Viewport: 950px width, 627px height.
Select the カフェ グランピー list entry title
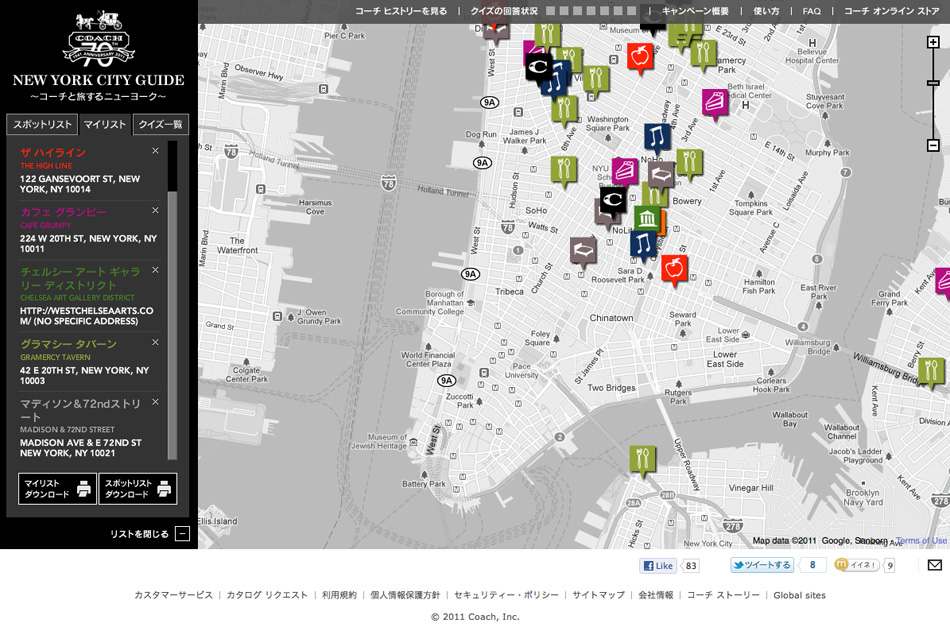(63, 212)
